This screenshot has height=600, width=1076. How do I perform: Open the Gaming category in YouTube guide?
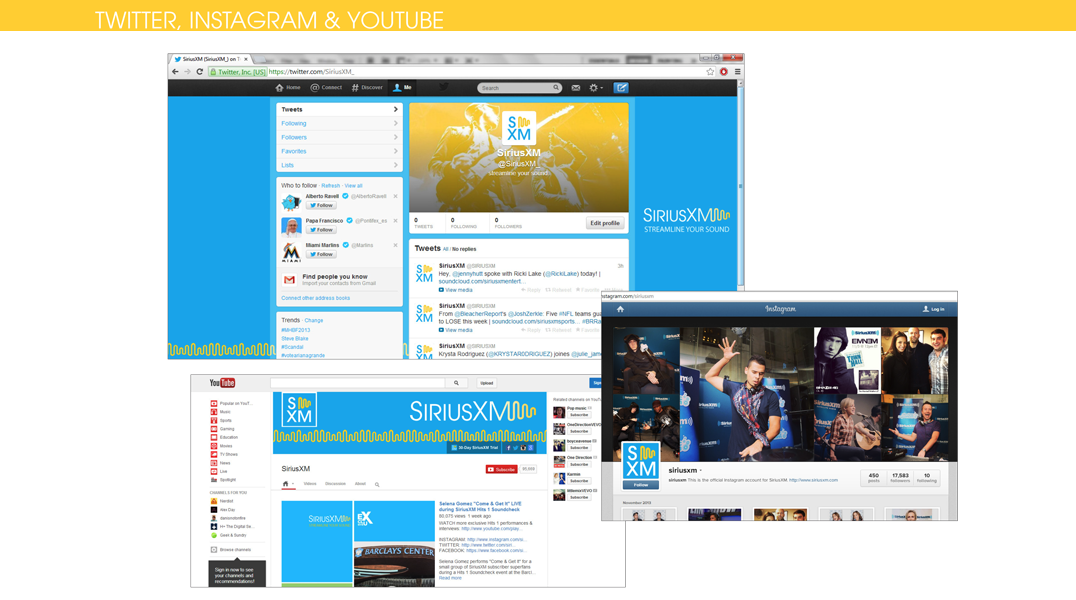222,429
